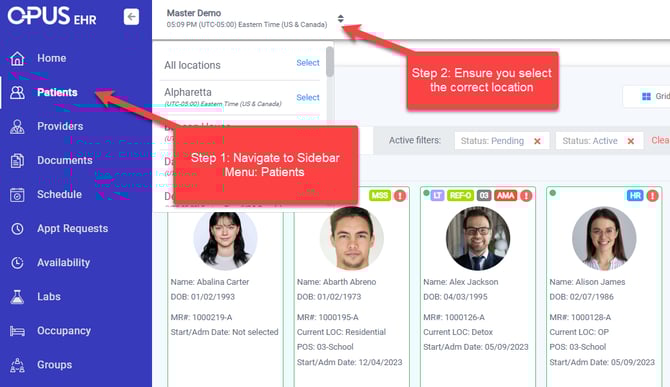This screenshot has width=670, height=387.
Task: Click text Name: Abalina Carter
Action: click(x=210, y=282)
